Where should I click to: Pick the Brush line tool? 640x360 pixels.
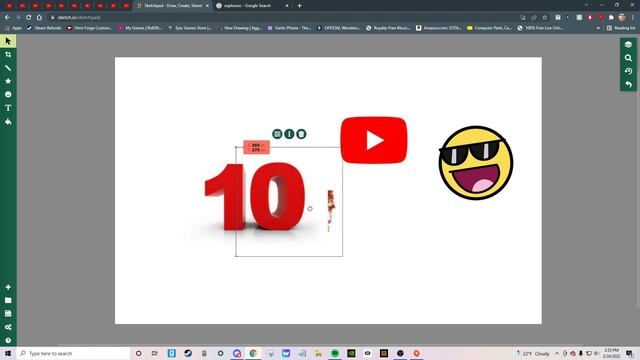[x=8, y=68]
